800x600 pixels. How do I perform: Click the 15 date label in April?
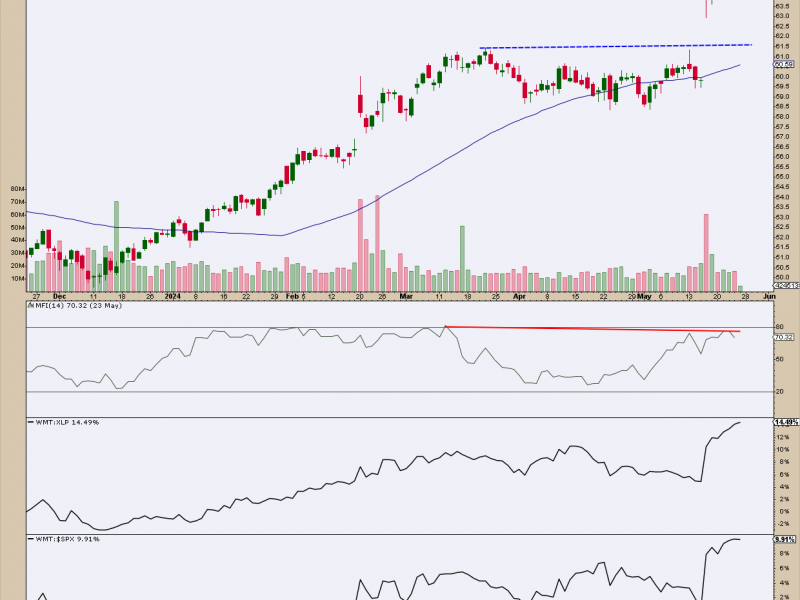coord(576,296)
